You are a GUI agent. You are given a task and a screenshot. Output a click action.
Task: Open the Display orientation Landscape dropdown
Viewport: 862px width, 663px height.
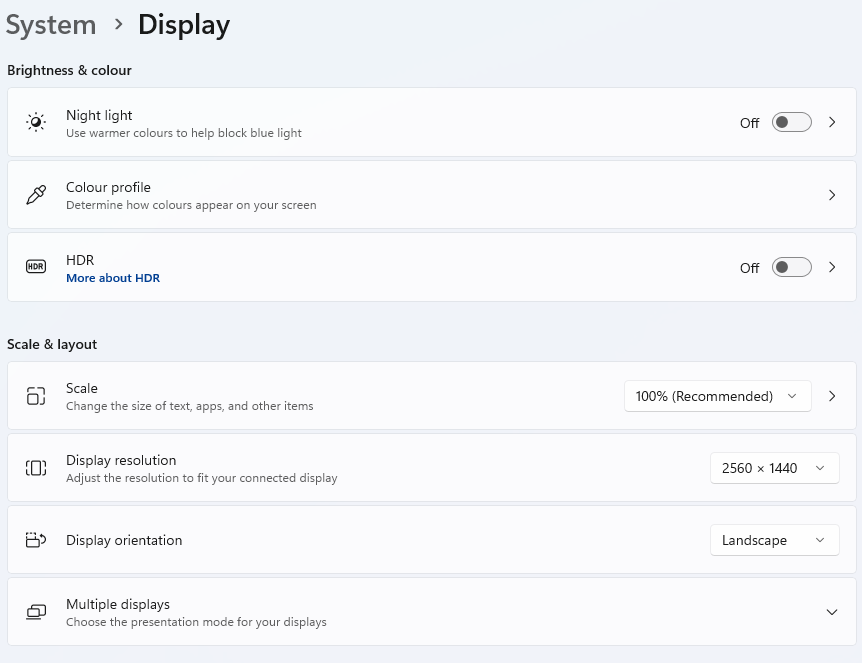pyautogui.click(x=775, y=540)
